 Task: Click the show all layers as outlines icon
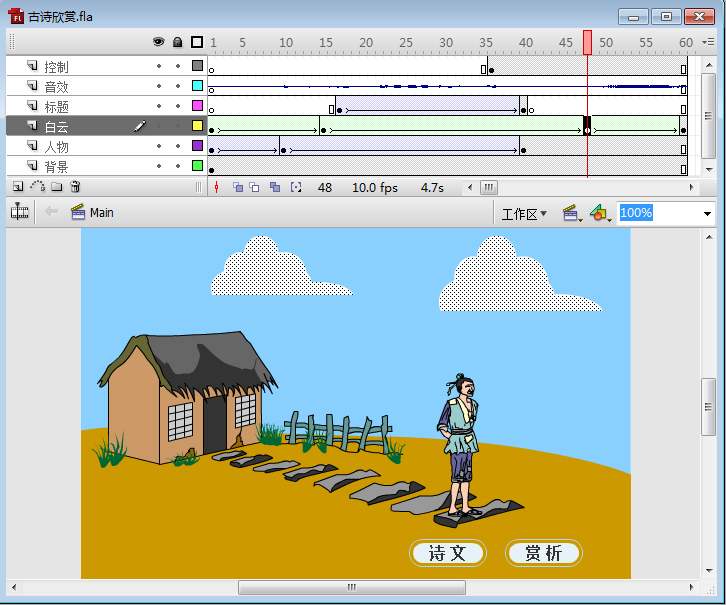click(x=197, y=42)
